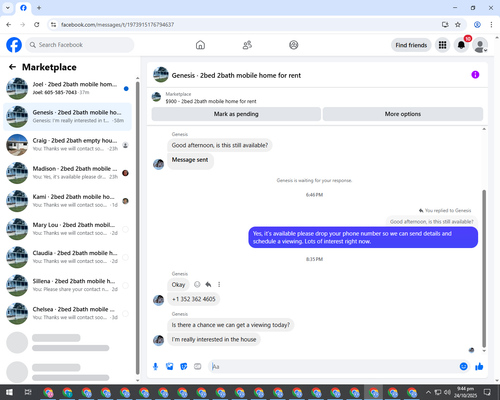Click Genesis avatar beside phone number message
The image size is (500, 400).
(x=158, y=300)
